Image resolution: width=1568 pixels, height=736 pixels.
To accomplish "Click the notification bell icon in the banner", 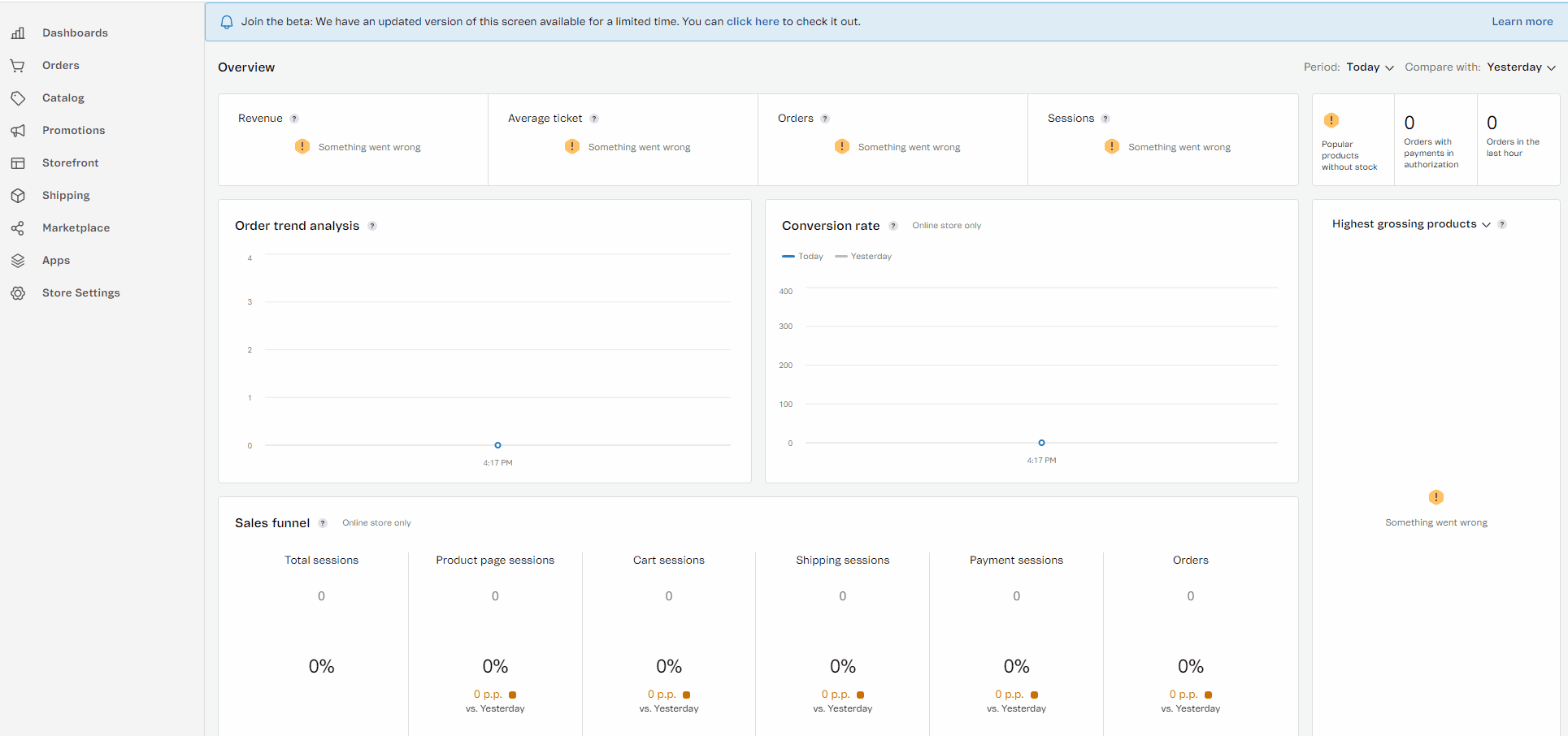I will coord(227,22).
